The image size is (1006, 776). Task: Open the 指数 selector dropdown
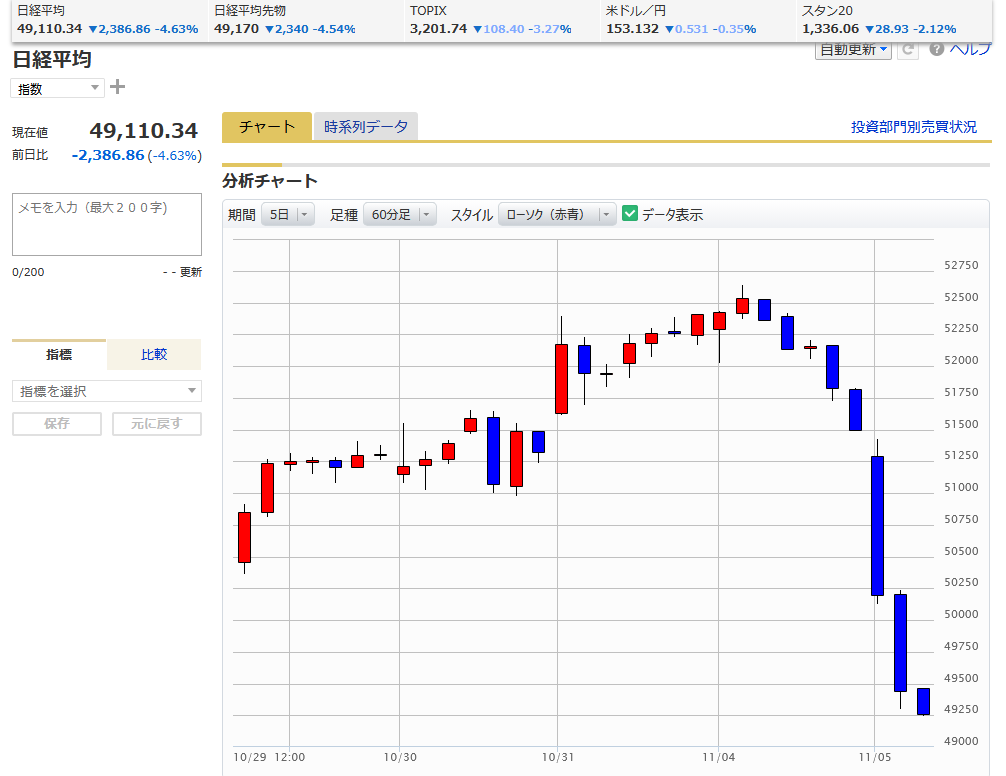58,88
